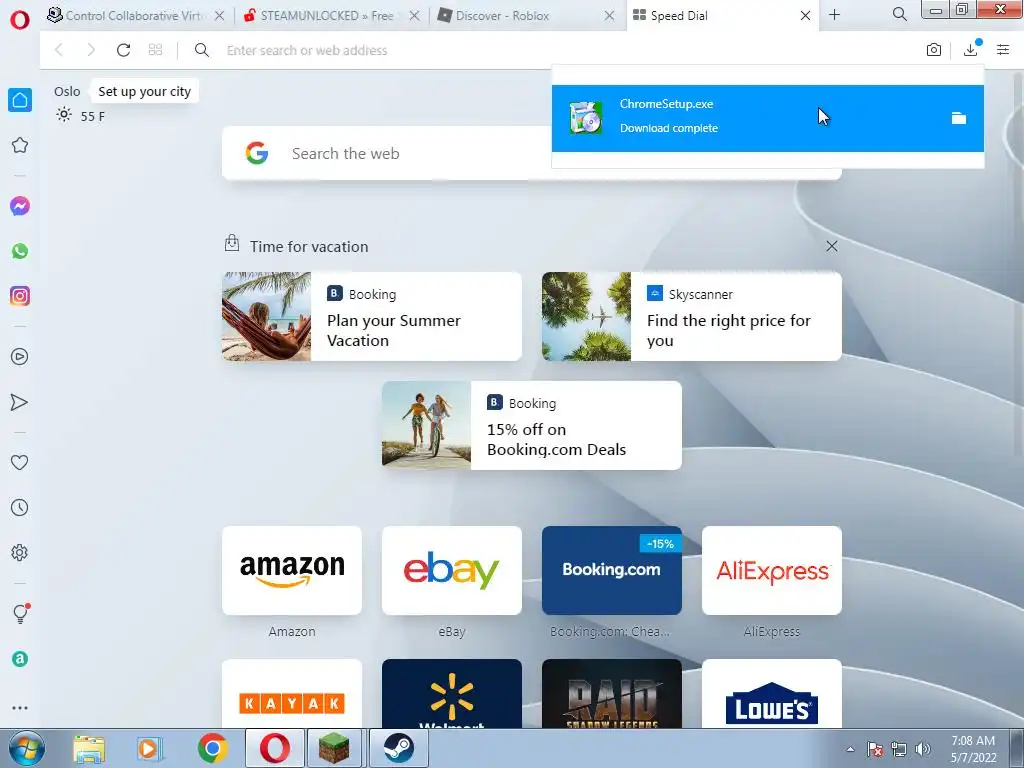Viewport: 1024px width, 768px height.
Task: Go forward with the forward arrow
Action: click(x=91, y=50)
